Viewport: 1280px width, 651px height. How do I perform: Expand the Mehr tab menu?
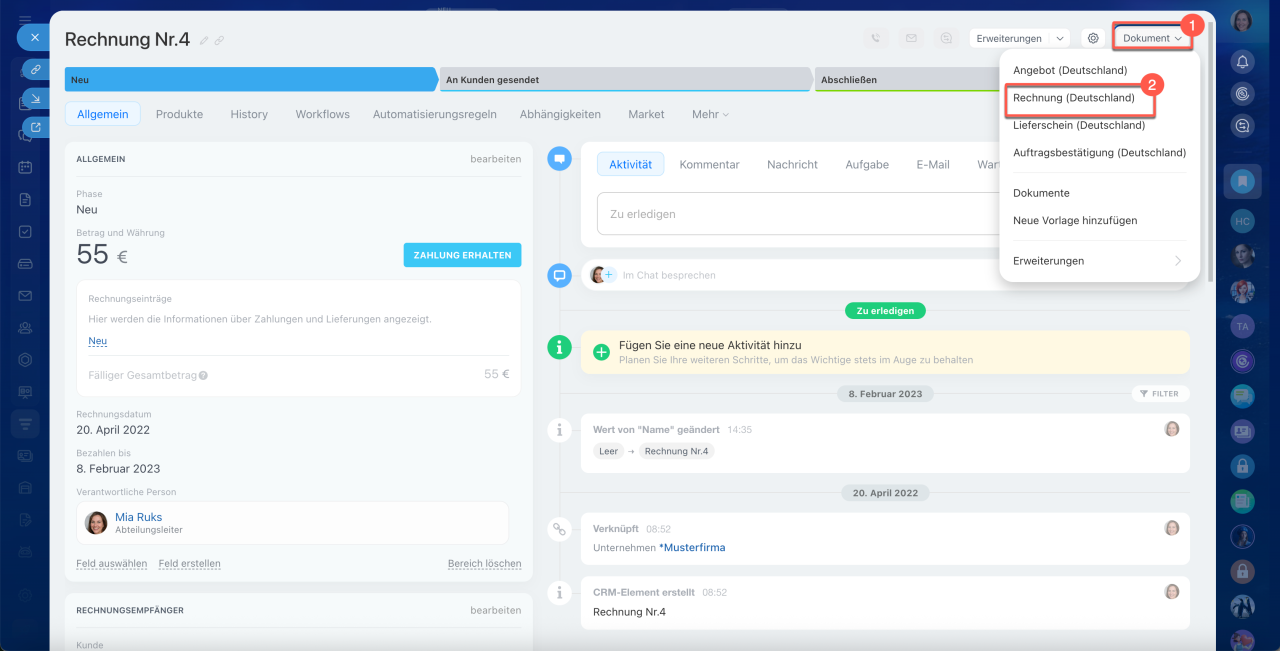pyautogui.click(x=710, y=114)
